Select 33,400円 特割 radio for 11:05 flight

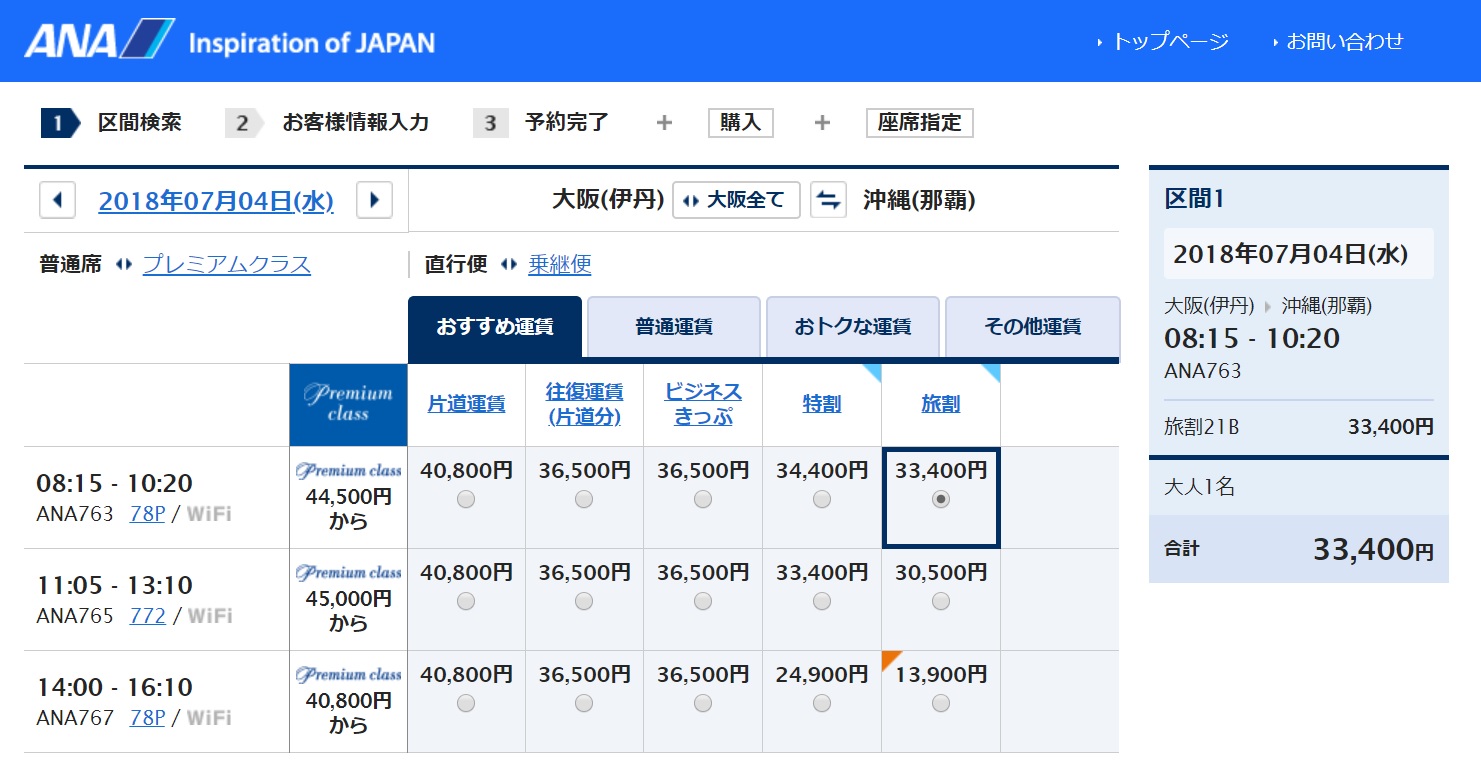(822, 601)
